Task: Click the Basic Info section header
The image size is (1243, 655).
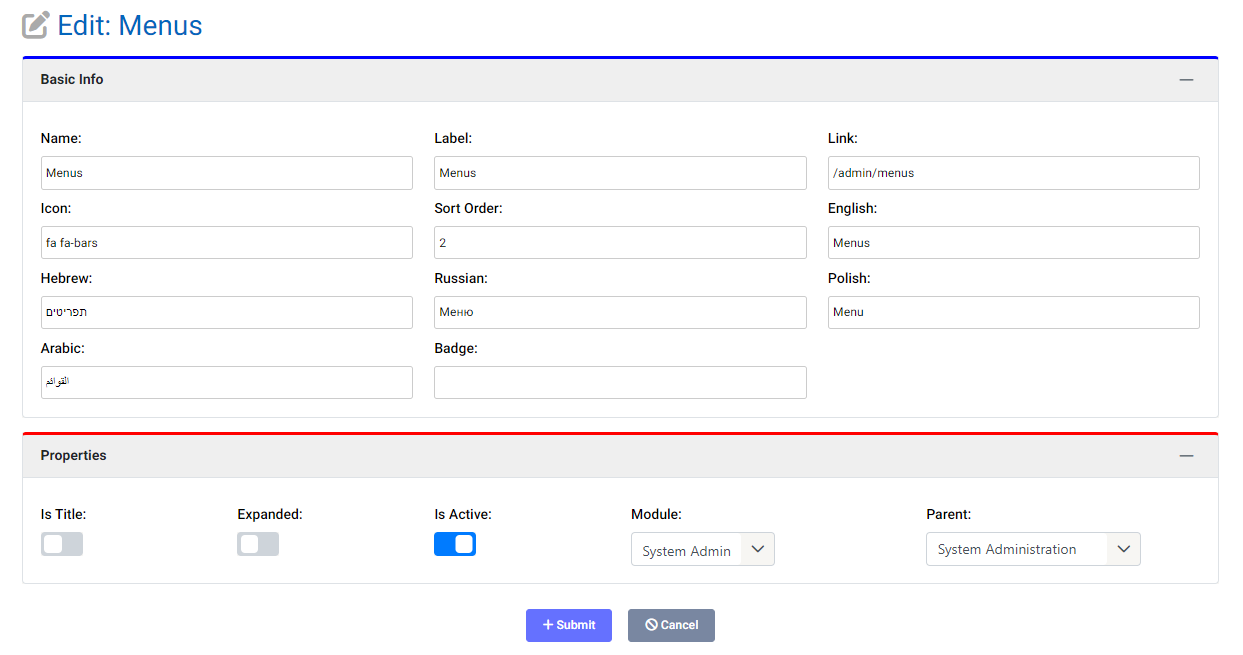Action: [71, 79]
